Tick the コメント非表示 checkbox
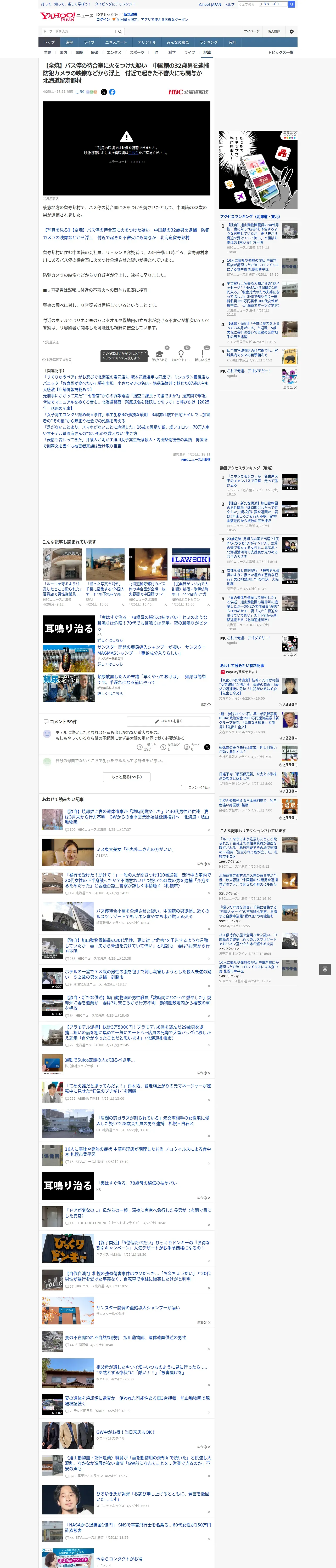336x1568 pixels. pyautogui.click(x=183, y=787)
